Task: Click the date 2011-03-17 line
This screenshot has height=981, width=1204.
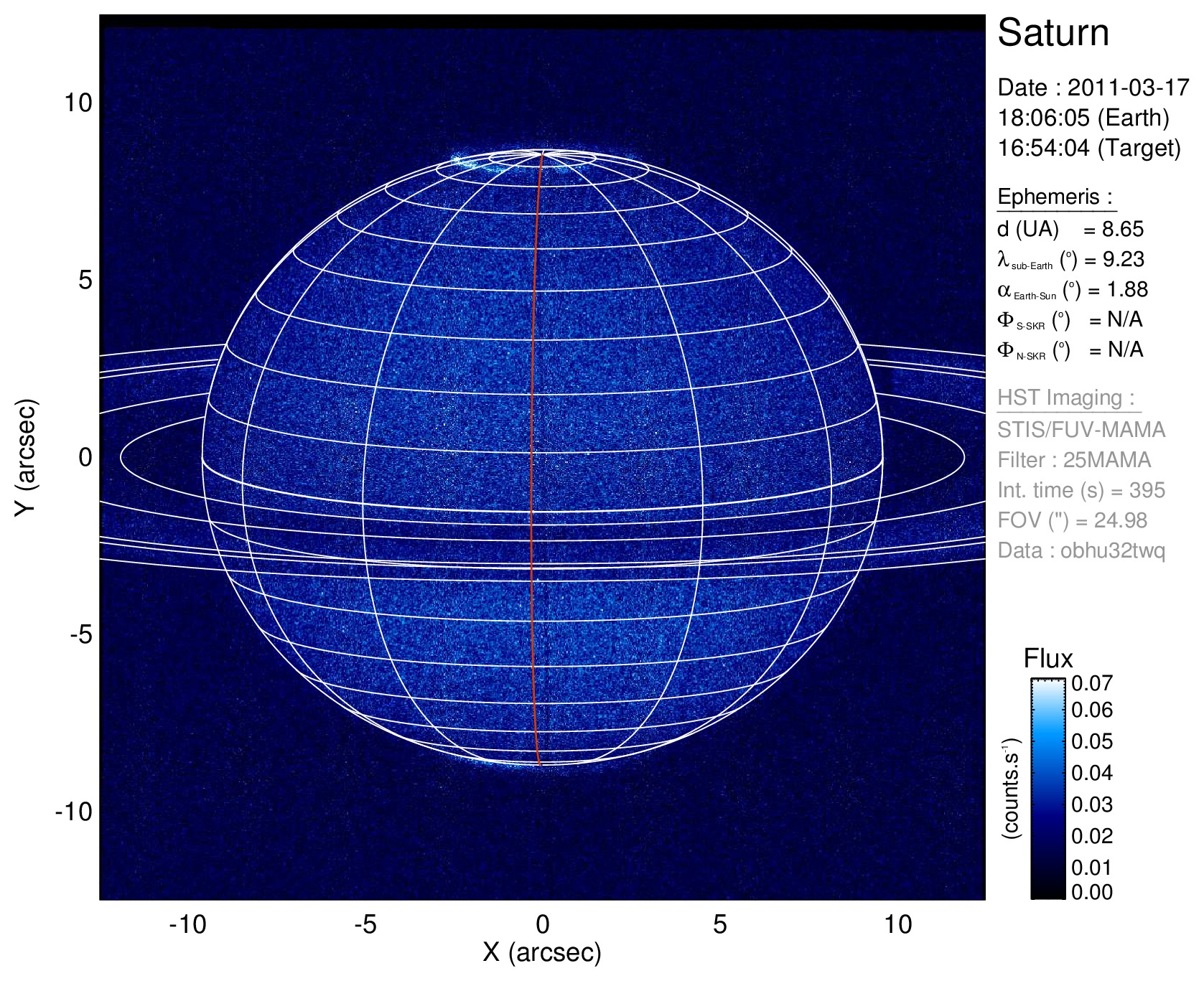Action: [x=1093, y=88]
